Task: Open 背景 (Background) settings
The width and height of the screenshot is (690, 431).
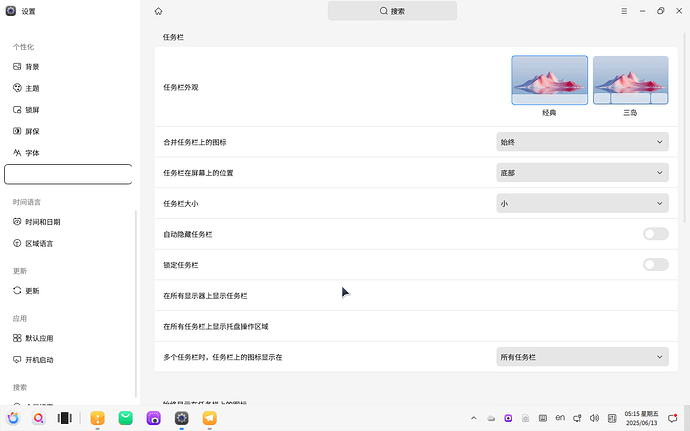Action: pyautogui.click(x=32, y=67)
